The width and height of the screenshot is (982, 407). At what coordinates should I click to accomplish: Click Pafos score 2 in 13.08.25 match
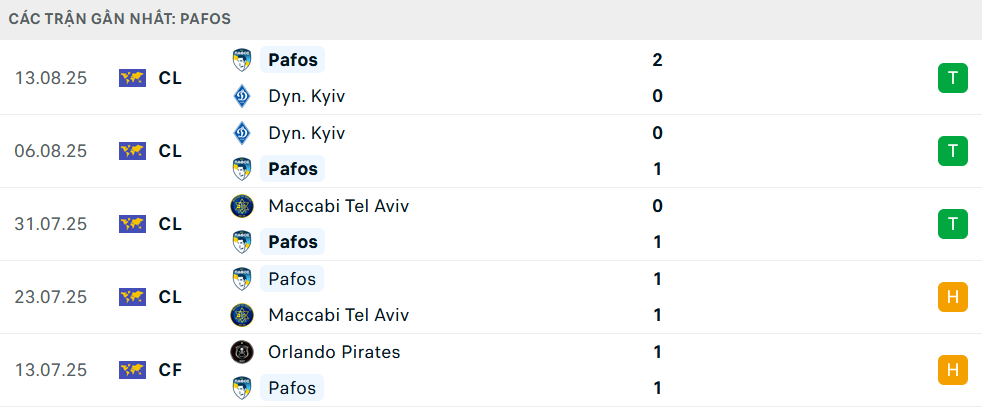pyautogui.click(x=657, y=60)
